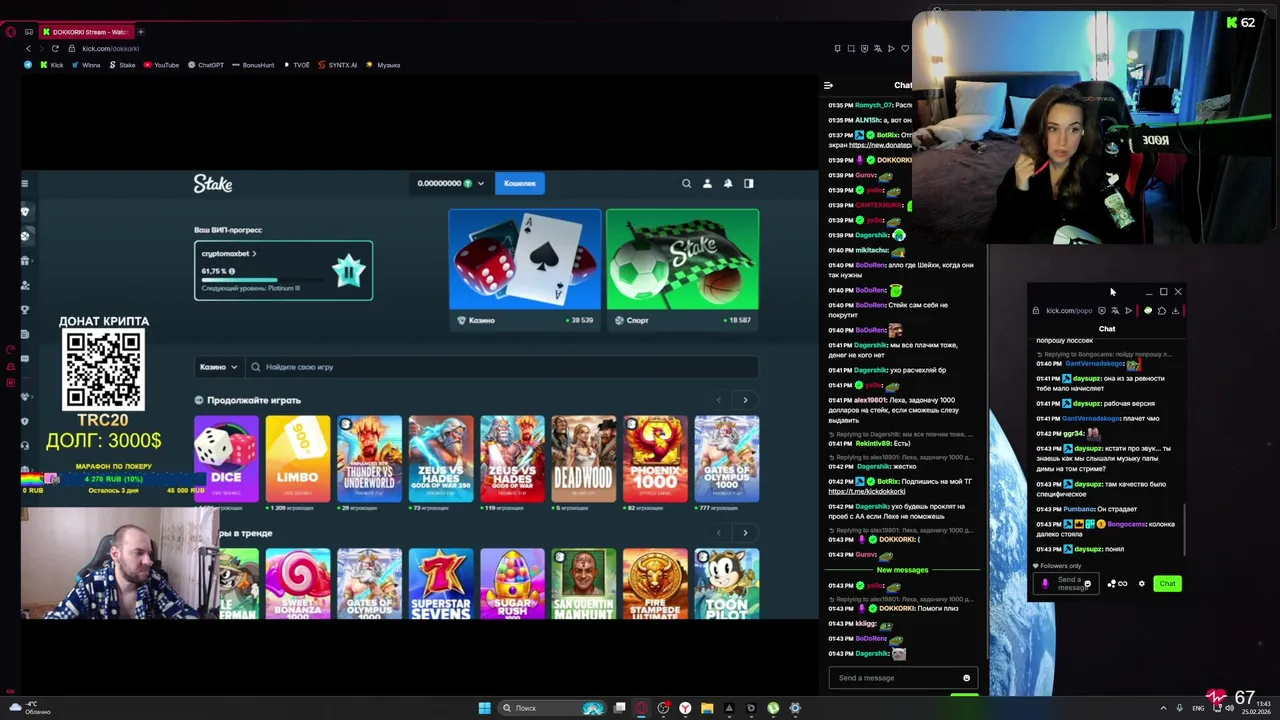Open File Explorer from taskbar

coord(707,708)
